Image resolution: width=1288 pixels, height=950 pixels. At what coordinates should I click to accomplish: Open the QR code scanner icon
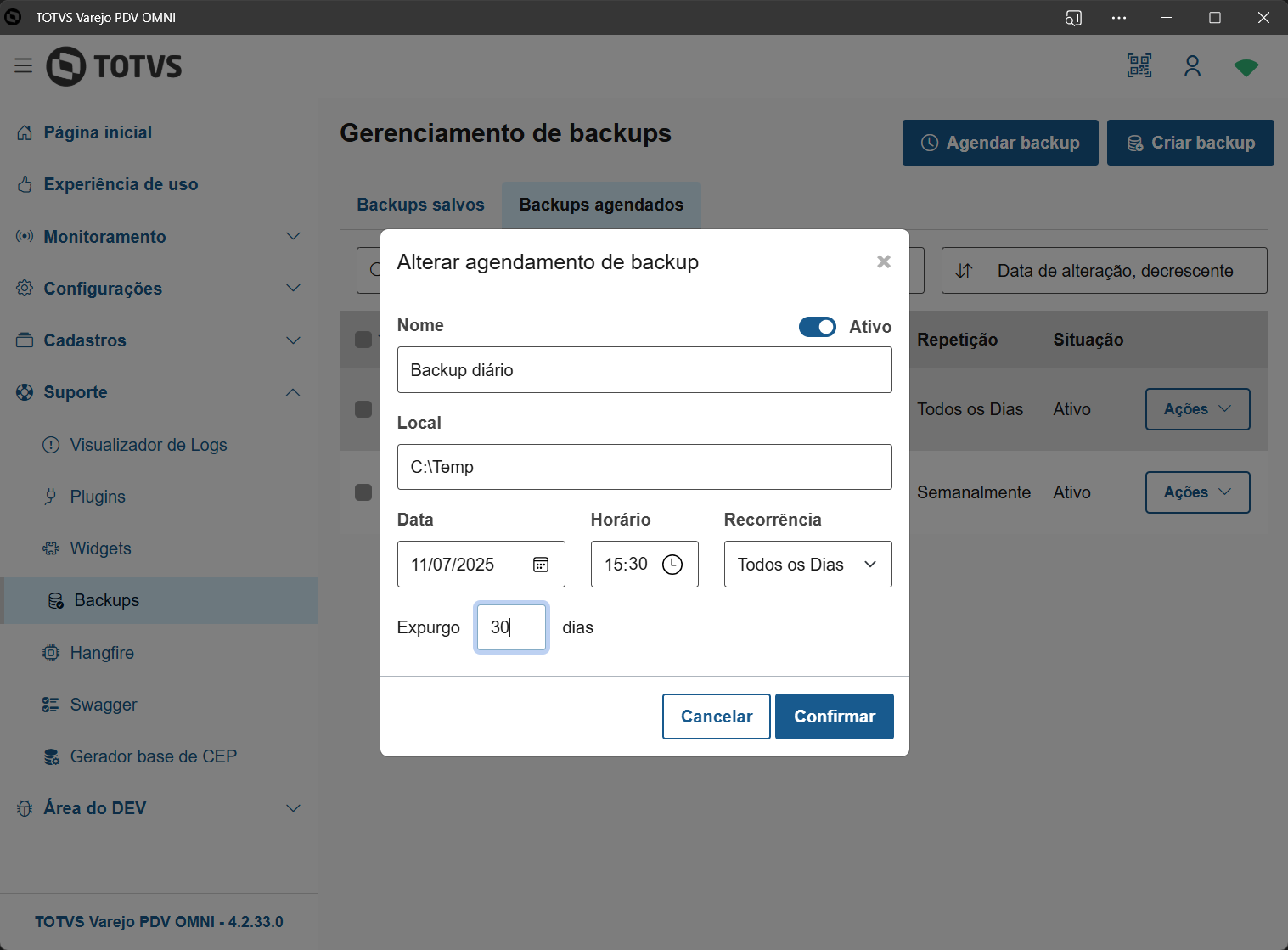click(x=1139, y=66)
